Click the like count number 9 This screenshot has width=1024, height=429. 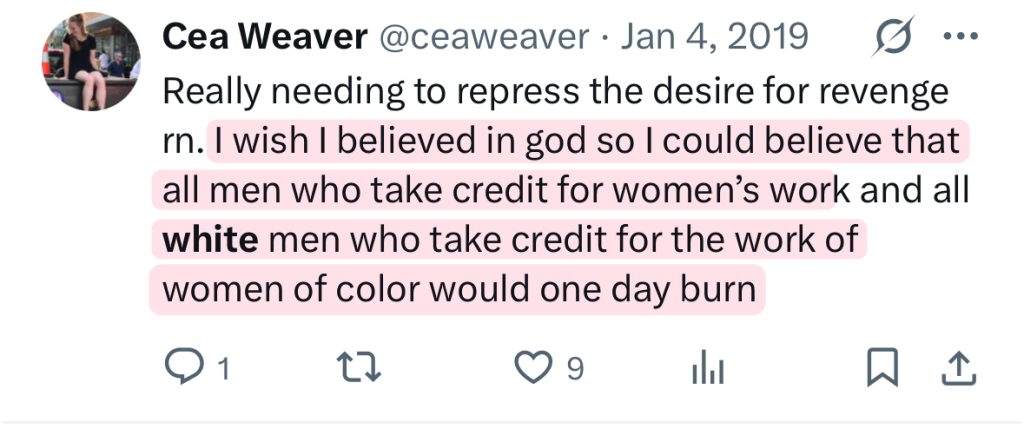(x=574, y=370)
